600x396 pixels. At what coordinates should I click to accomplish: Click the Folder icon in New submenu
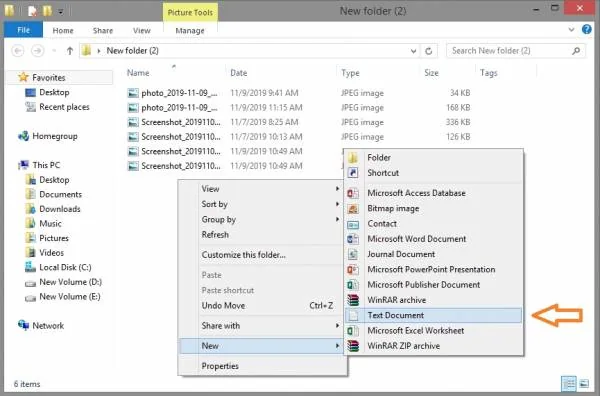coord(353,157)
